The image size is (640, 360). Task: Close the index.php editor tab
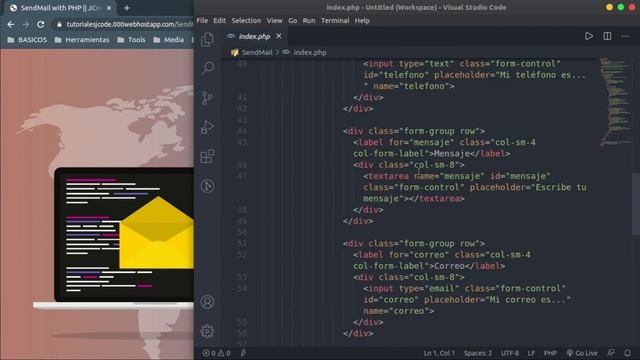[279, 36]
